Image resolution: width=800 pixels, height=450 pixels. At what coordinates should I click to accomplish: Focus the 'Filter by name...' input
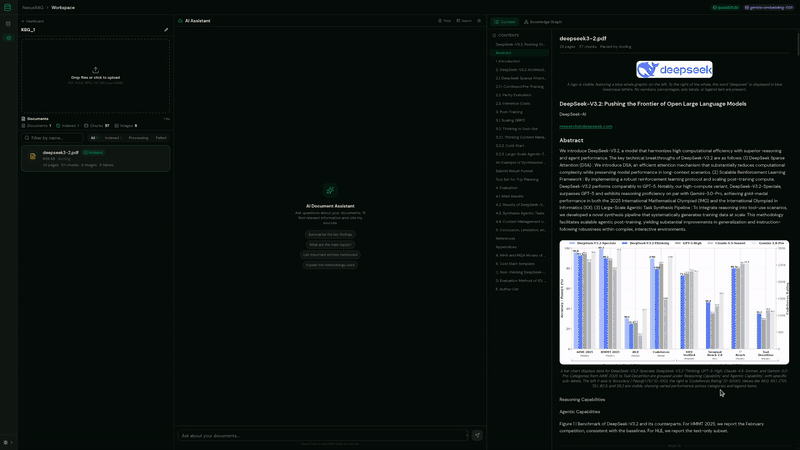(x=52, y=138)
